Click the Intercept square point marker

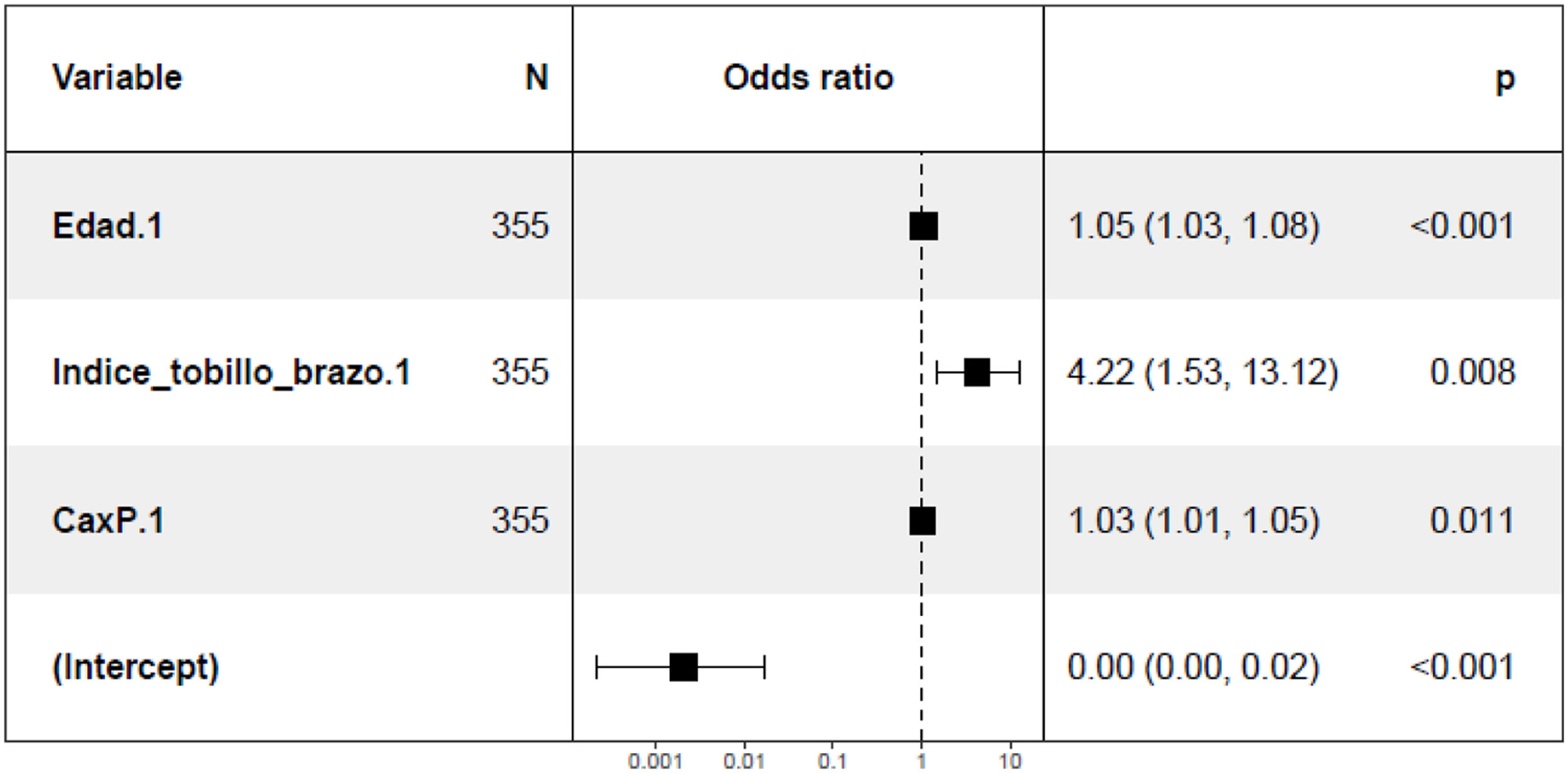(x=684, y=667)
